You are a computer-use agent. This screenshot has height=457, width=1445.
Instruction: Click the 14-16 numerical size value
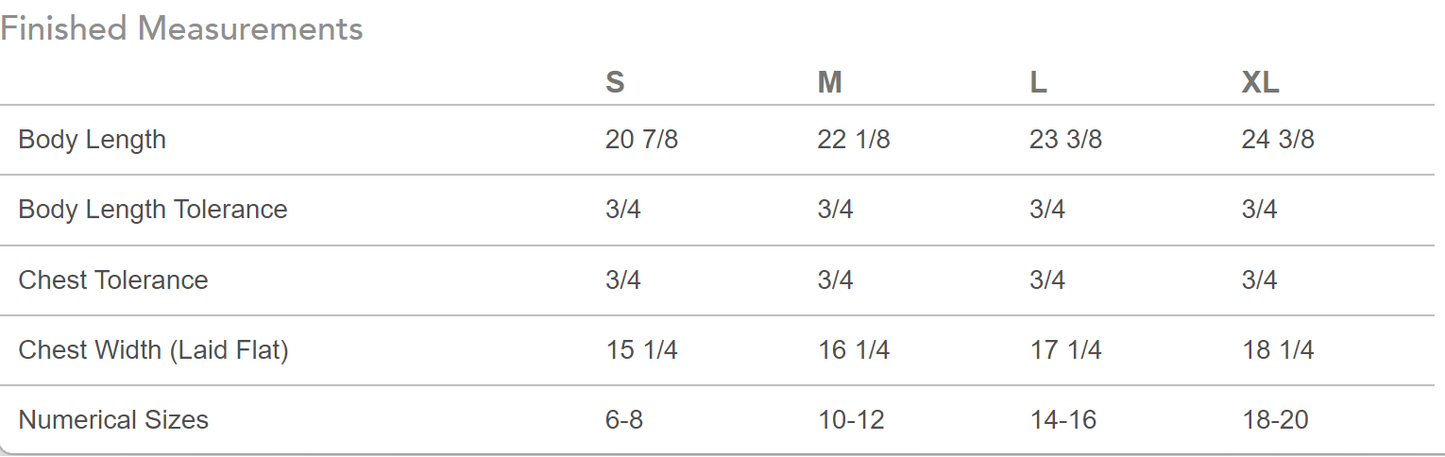[1063, 420]
